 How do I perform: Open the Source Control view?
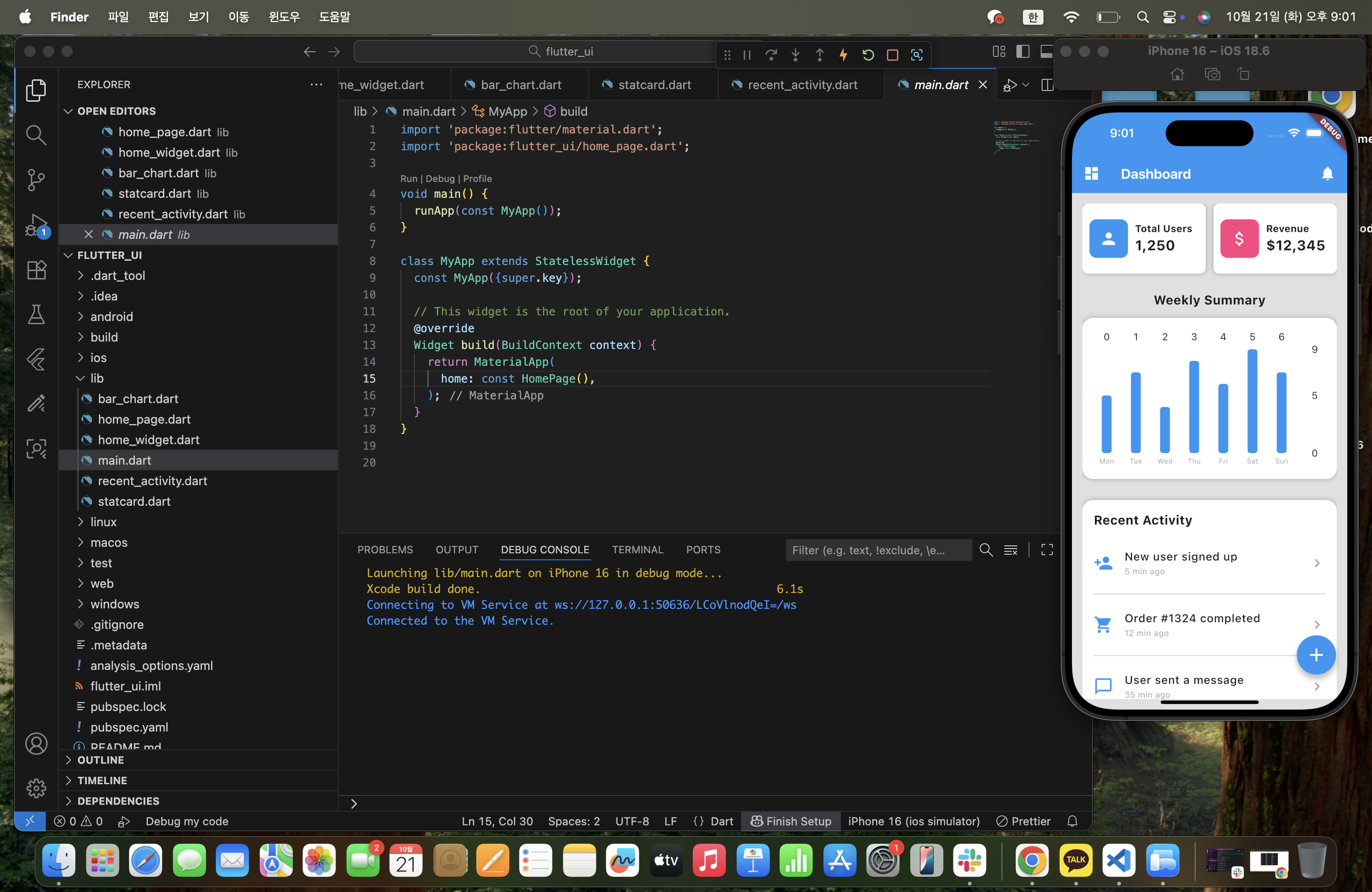pyautogui.click(x=36, y=180)
